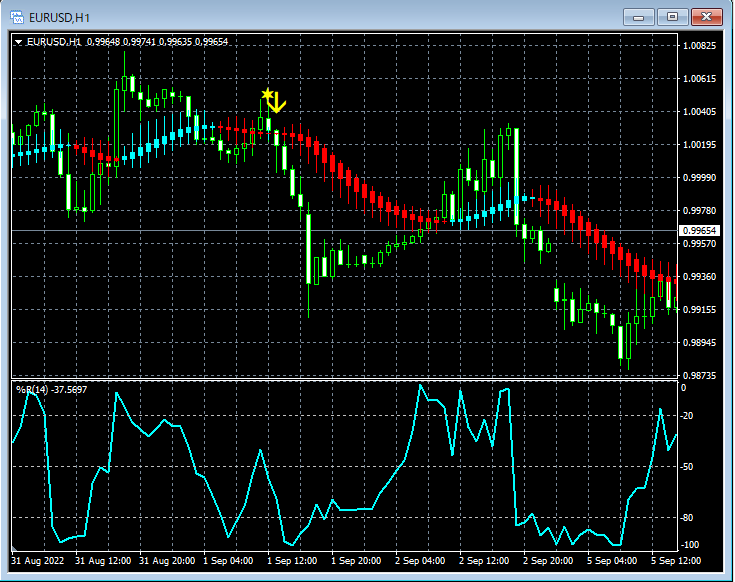Click the 1.00825 price scale label

[699, 45]
